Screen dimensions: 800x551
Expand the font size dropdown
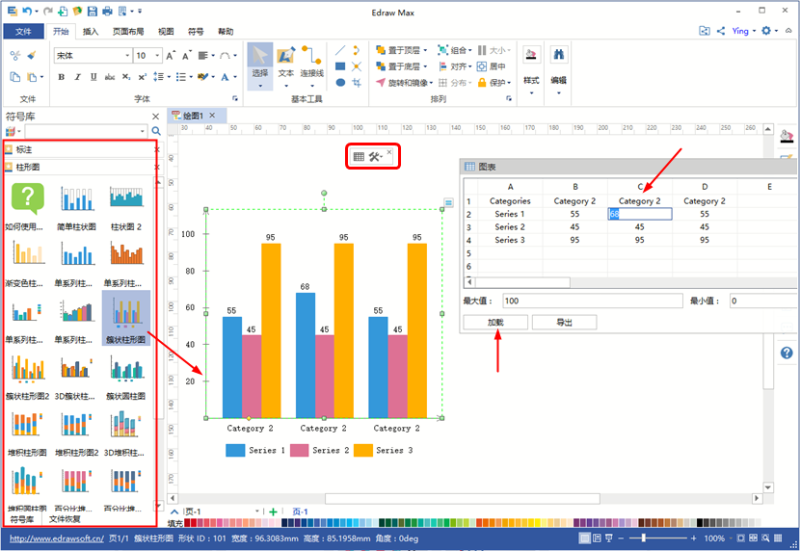pos(155,56)
